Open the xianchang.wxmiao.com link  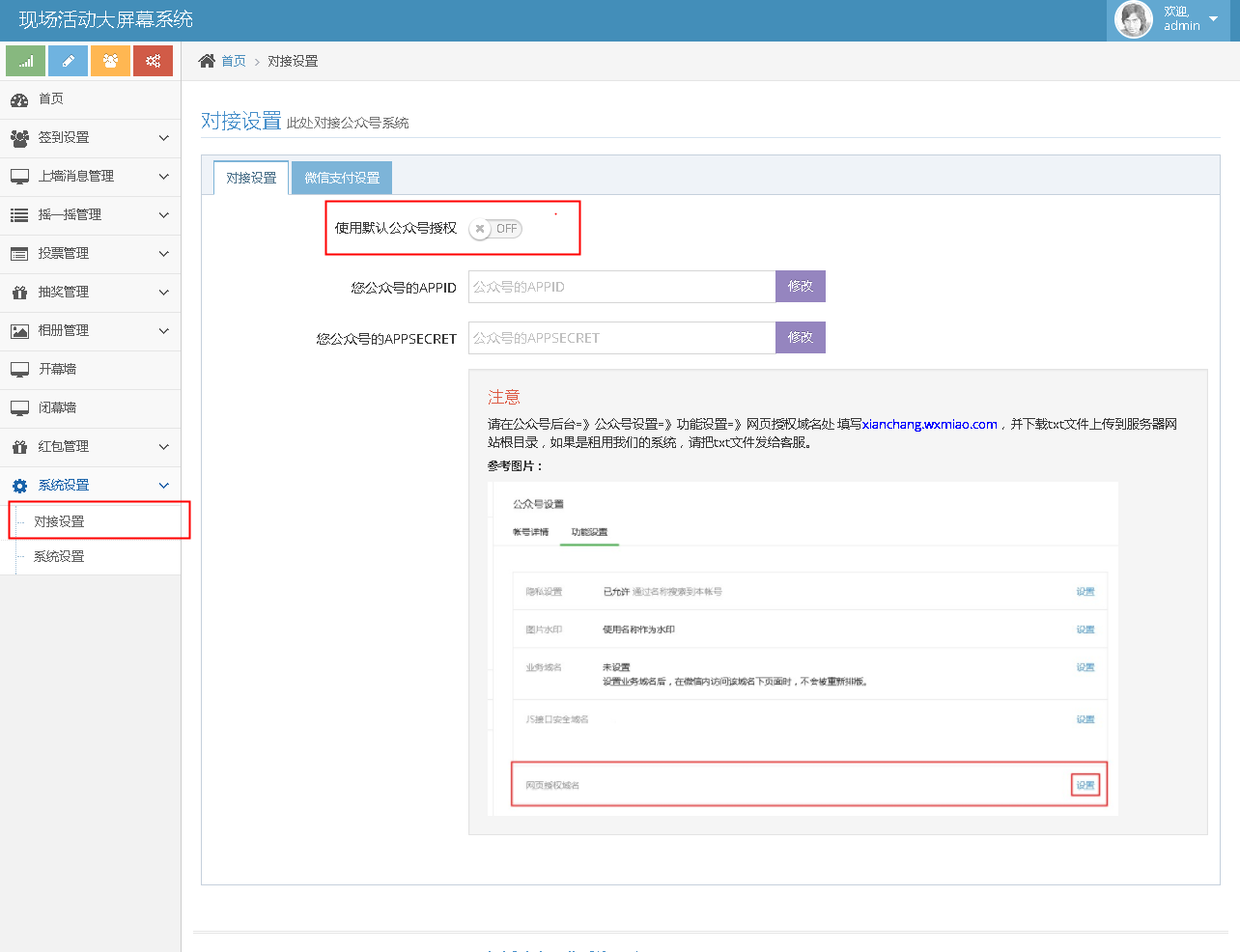point(929,424)
